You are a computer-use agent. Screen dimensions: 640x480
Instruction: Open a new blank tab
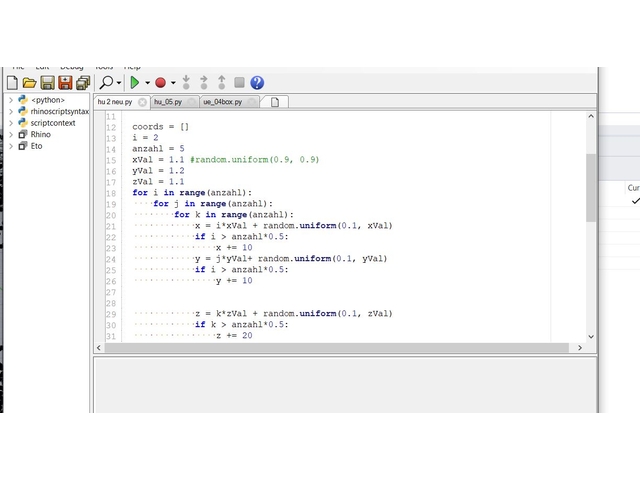[275, 102]
